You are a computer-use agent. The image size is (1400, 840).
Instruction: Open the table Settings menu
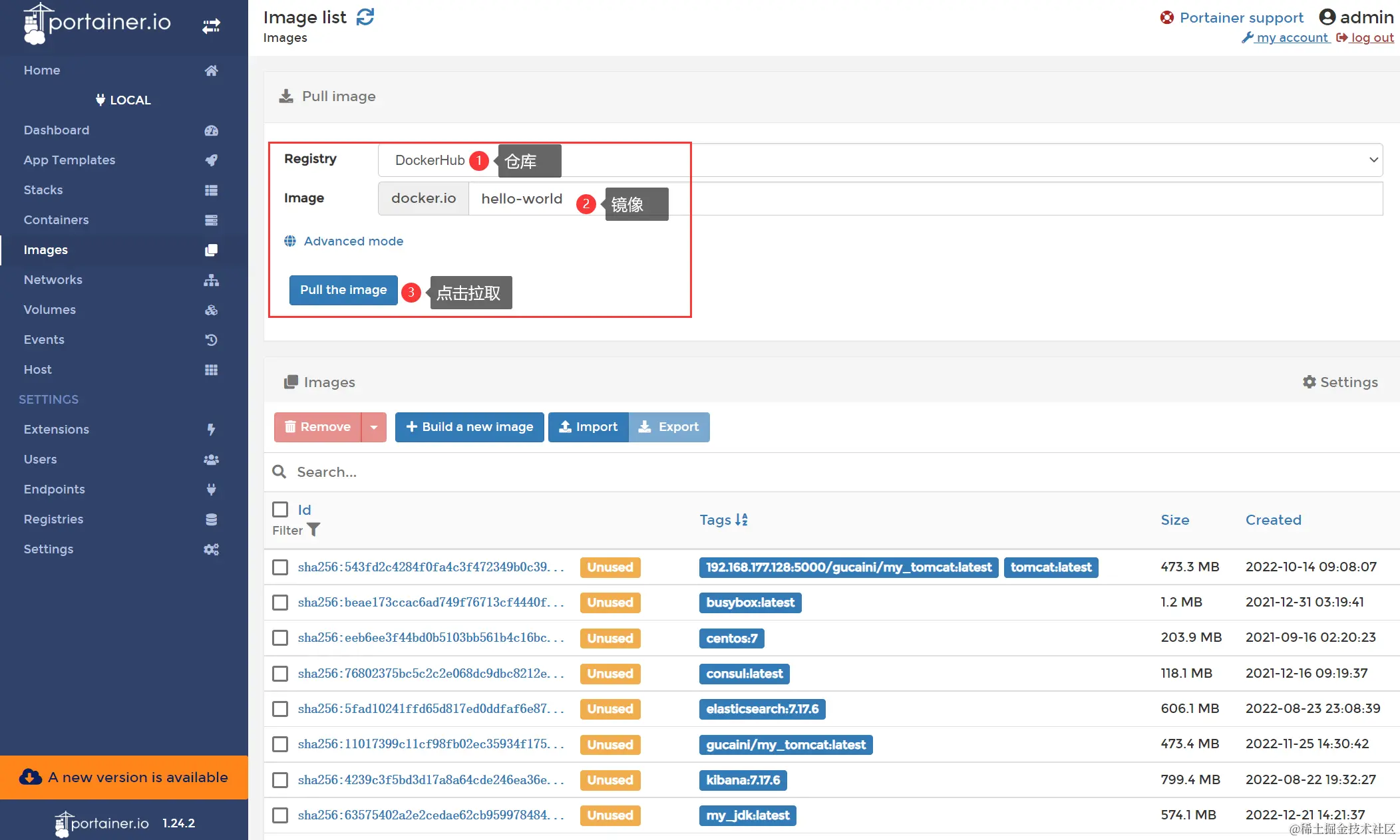[x=1340, y=382]
